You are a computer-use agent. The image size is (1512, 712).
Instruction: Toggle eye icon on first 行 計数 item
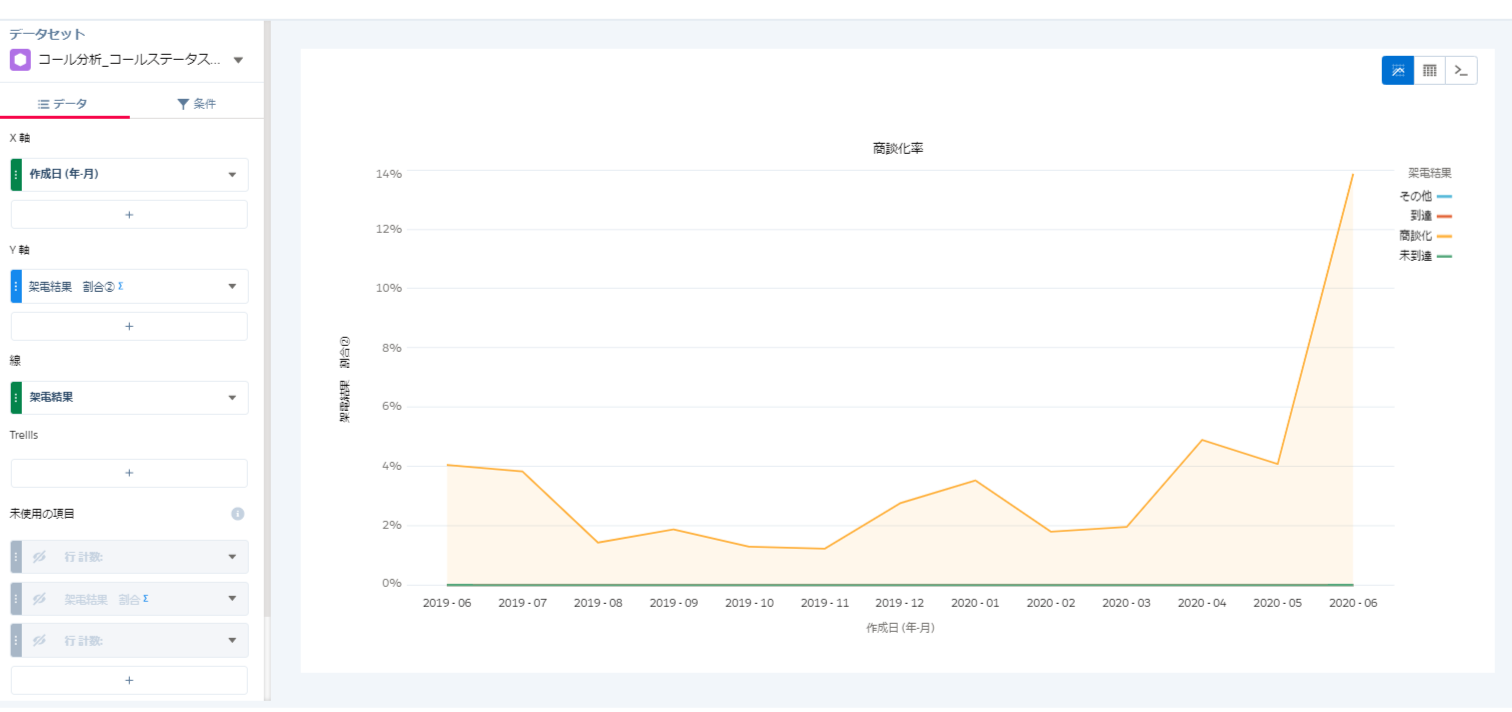[40, 557]
